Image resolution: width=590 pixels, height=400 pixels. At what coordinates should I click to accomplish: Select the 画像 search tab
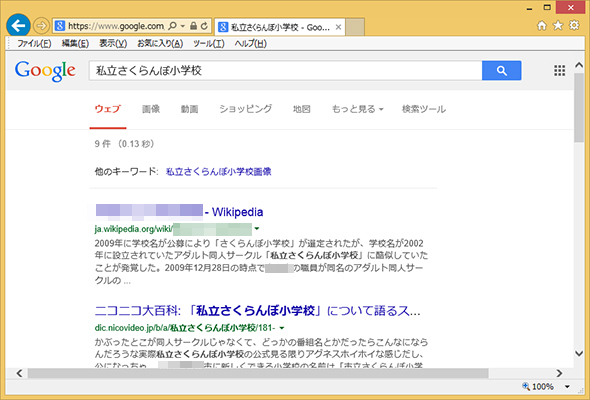pyautogui.click(x=151, y=109)
